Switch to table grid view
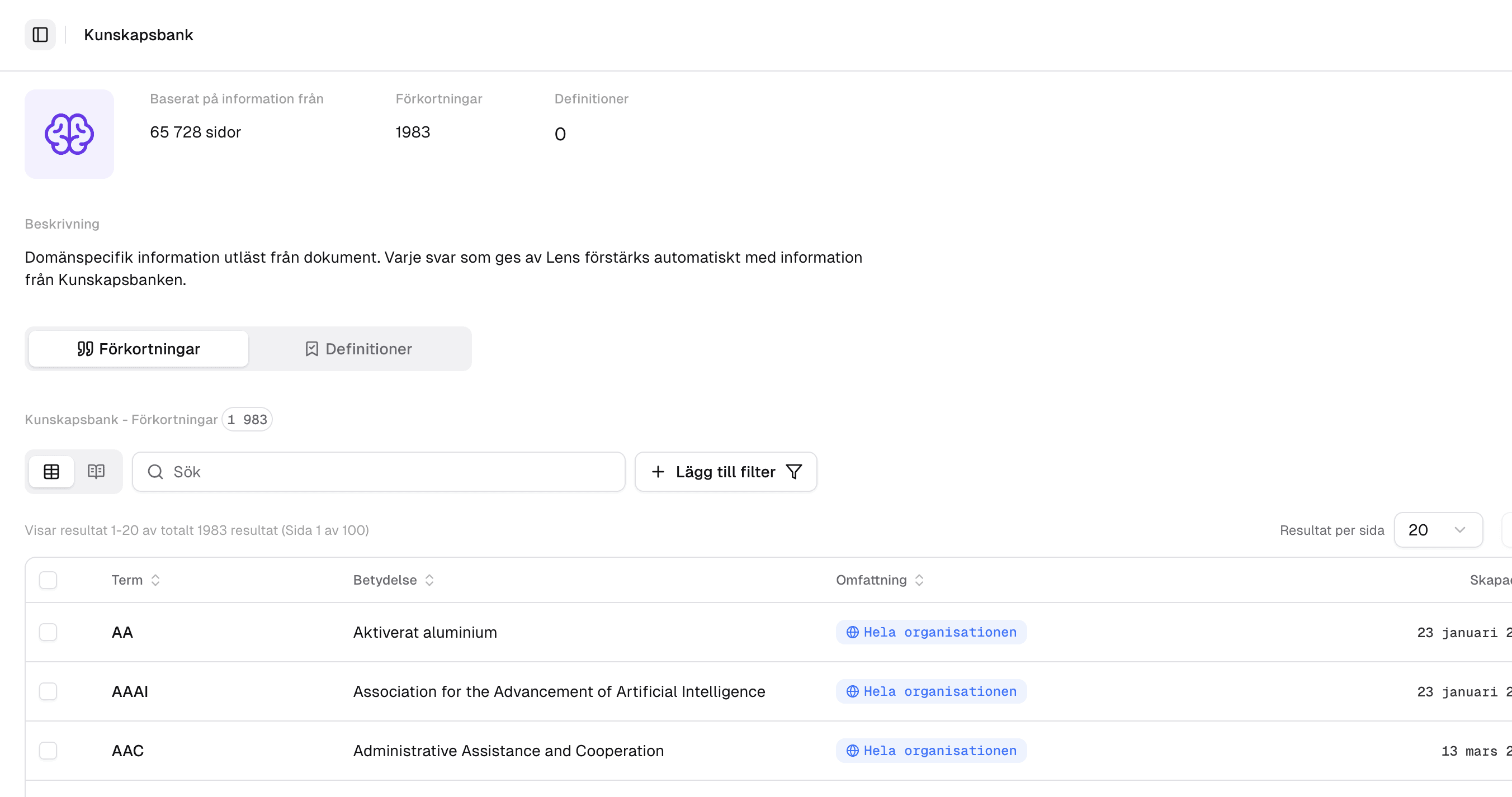Image resolution: width=1512 pixels, height=797 pixels. point(51,471)
